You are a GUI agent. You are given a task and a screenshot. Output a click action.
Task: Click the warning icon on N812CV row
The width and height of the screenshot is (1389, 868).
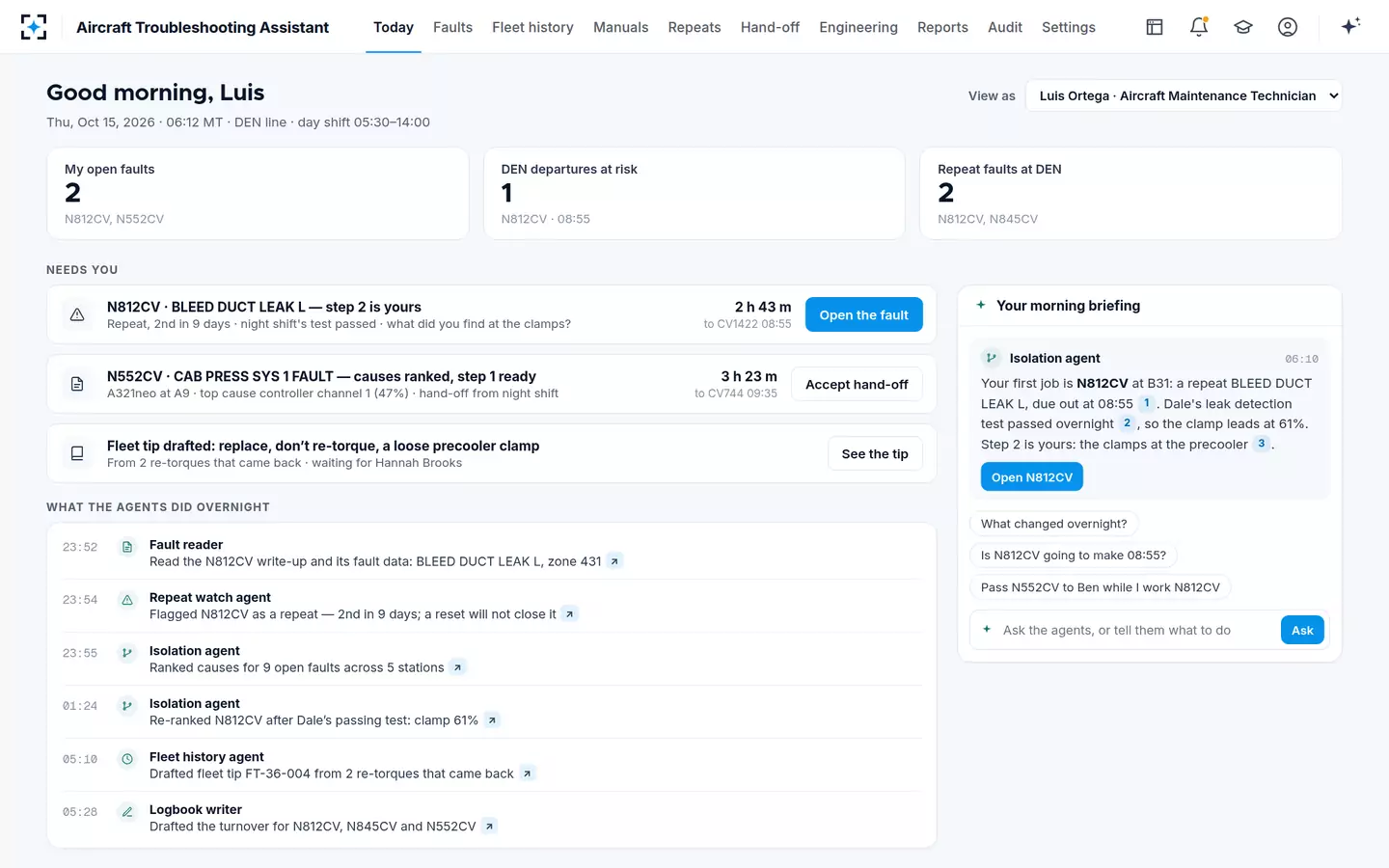(77, 314)
